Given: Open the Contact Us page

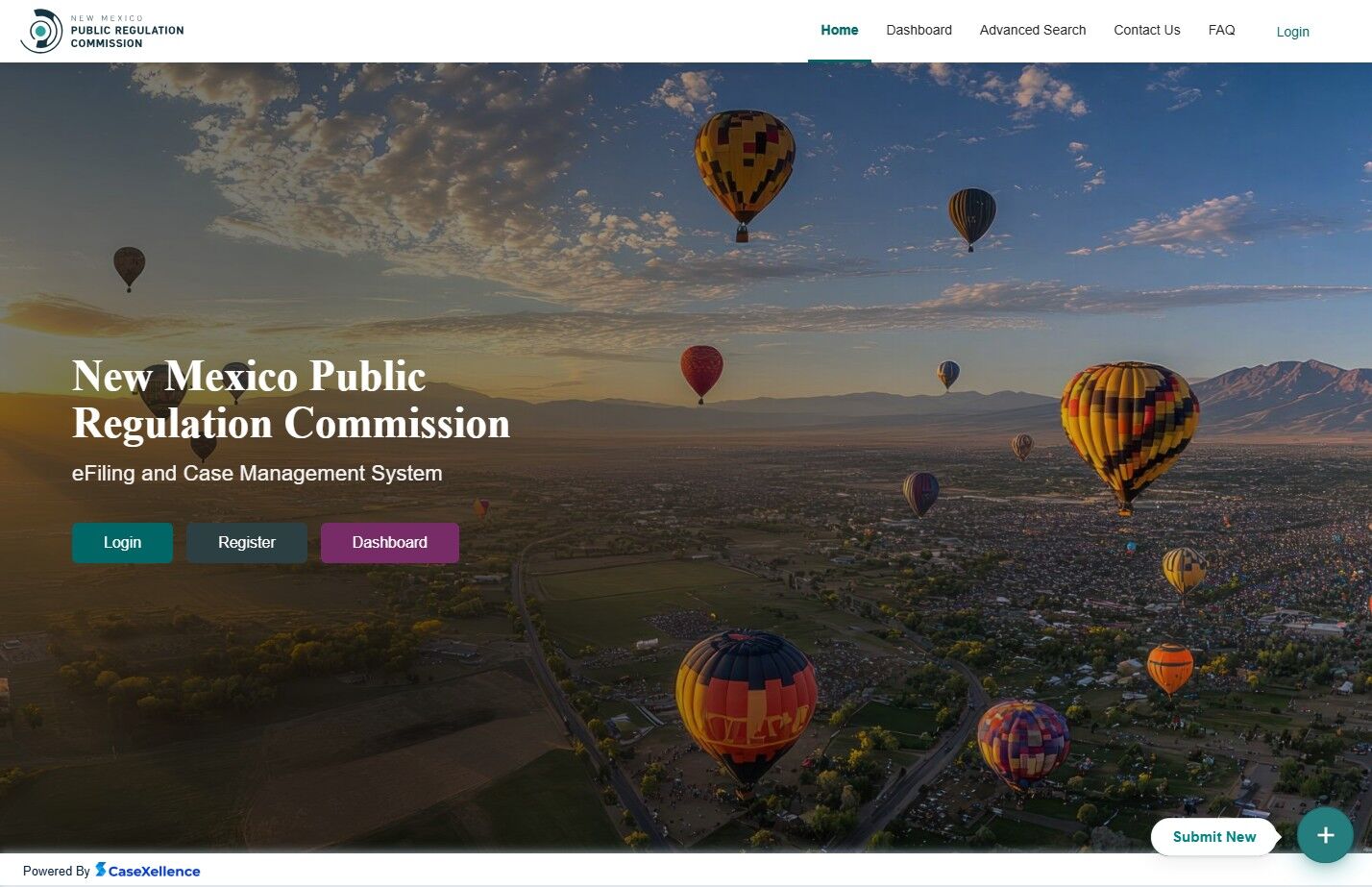Looking at the screenshot, I should tap(1146, 30).
